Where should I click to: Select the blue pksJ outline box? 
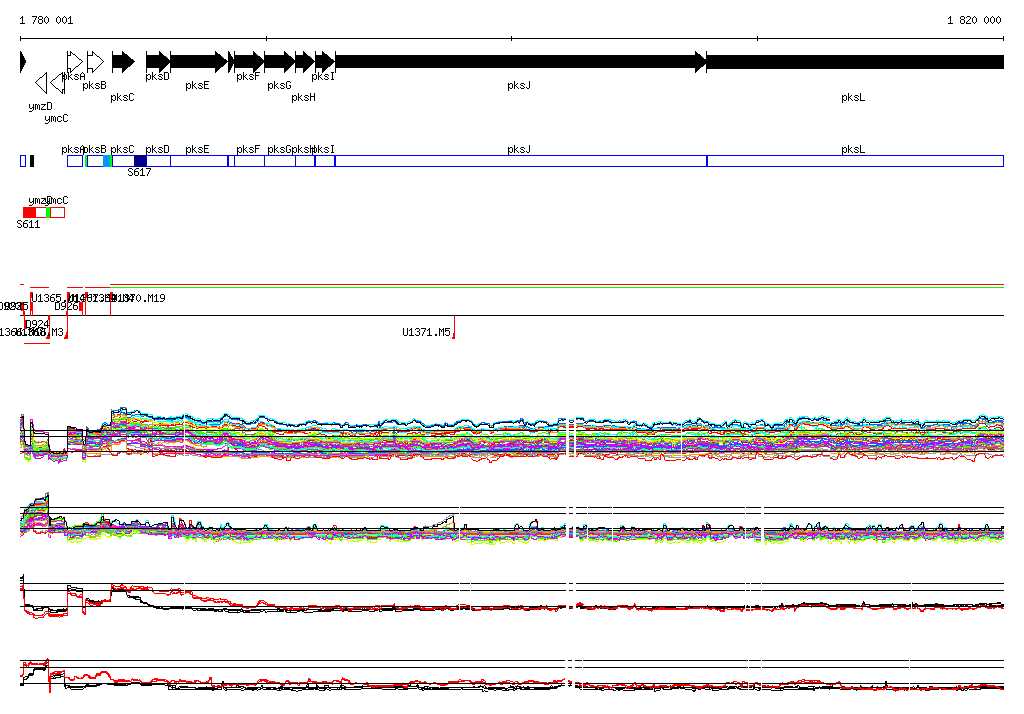click(x=521, y=161)
